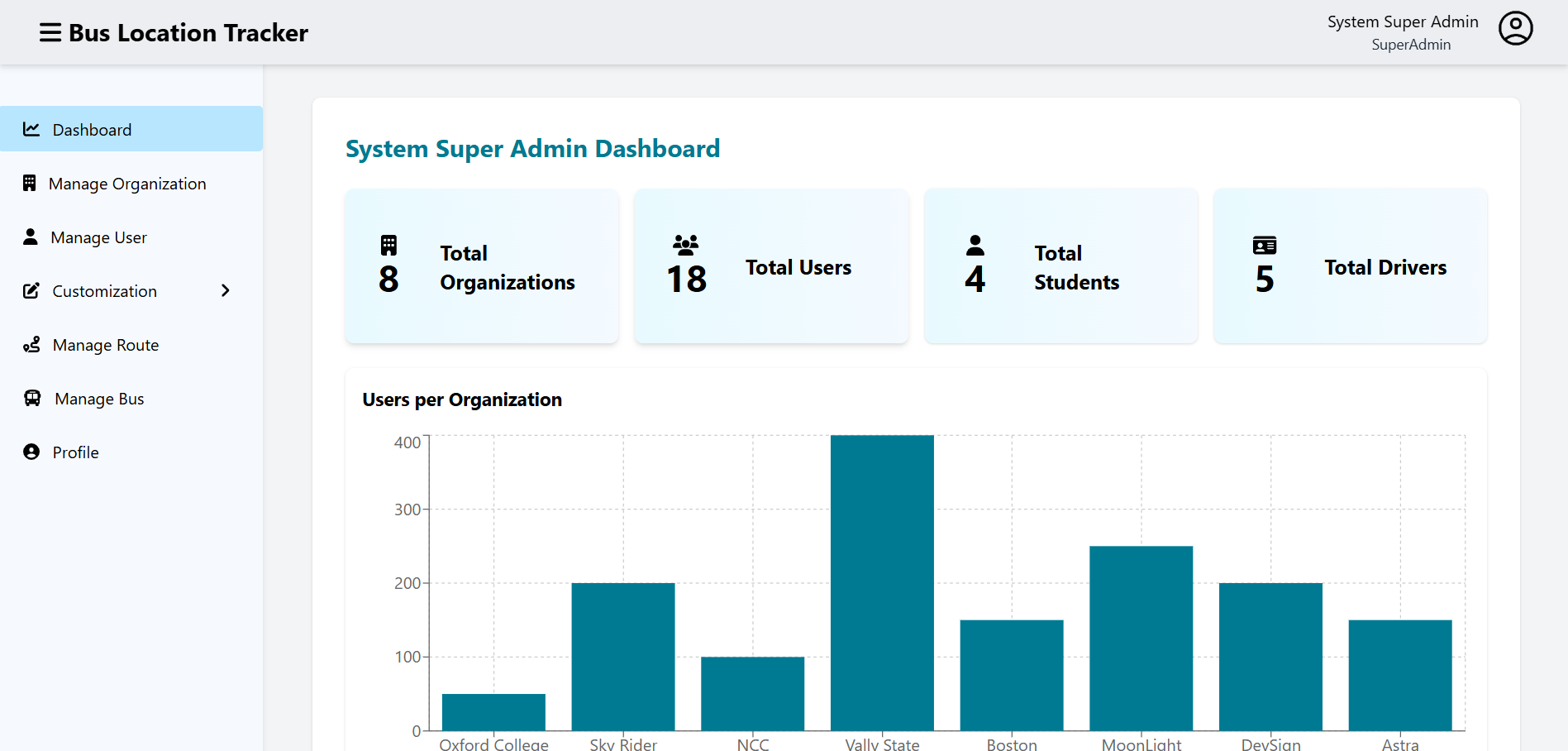Screen dimensions: 1568x751
Task: Open the Total Users card
Action: [771, 266]
